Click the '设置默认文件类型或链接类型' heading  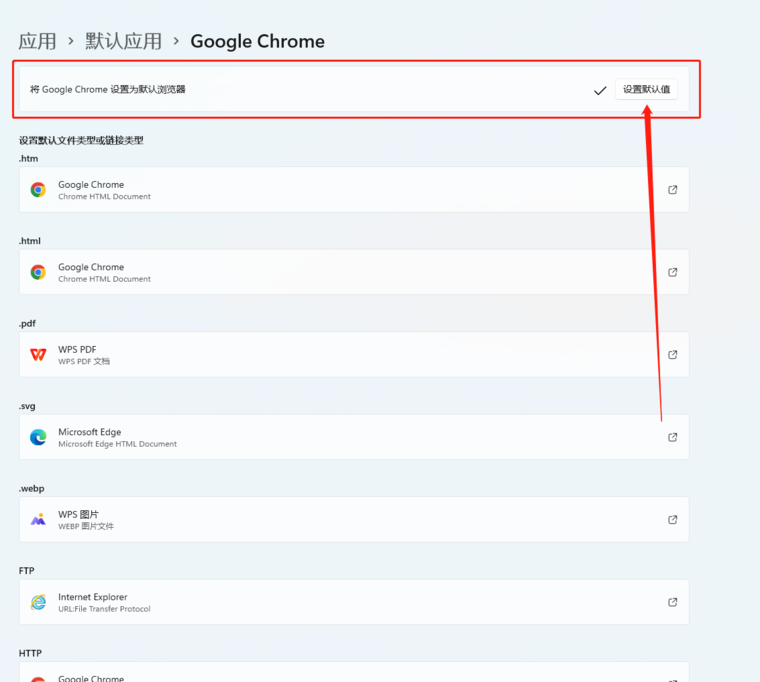(x=81, y=140)
